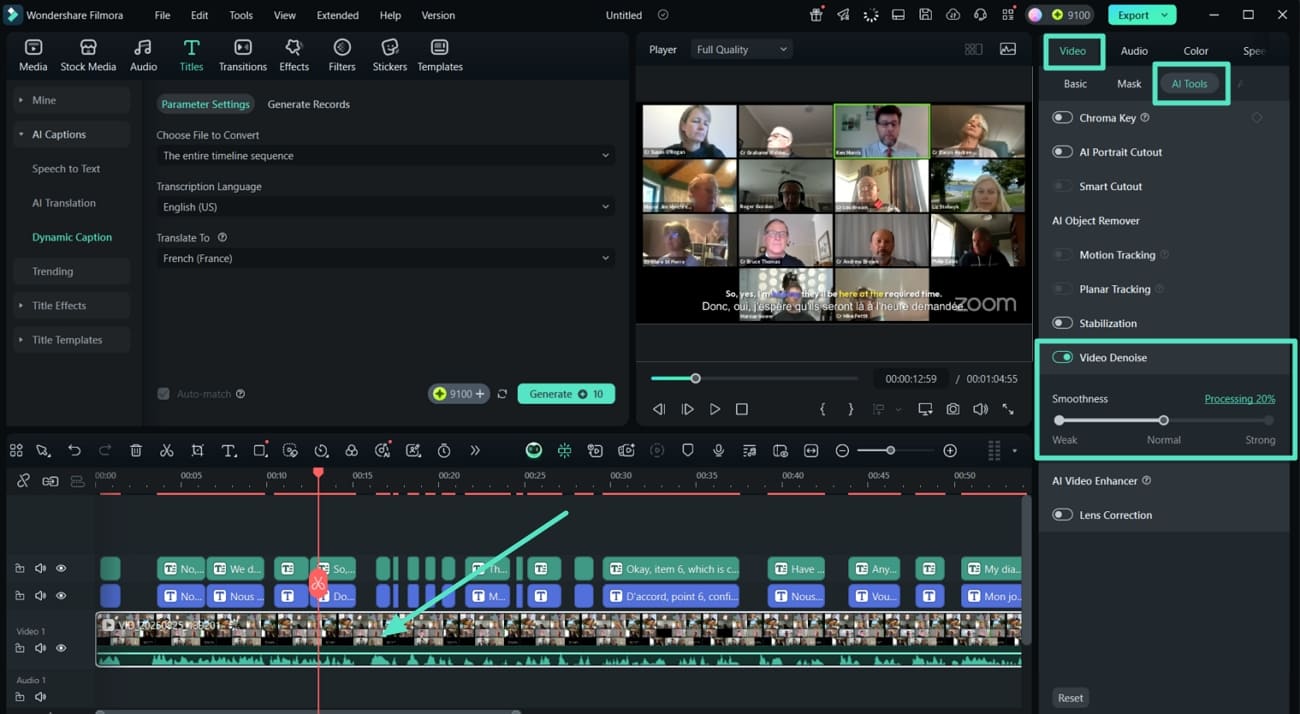Screen dimensions: 1300x714
Task: Open the Translate To language dropdown
Action: point(386,258)
